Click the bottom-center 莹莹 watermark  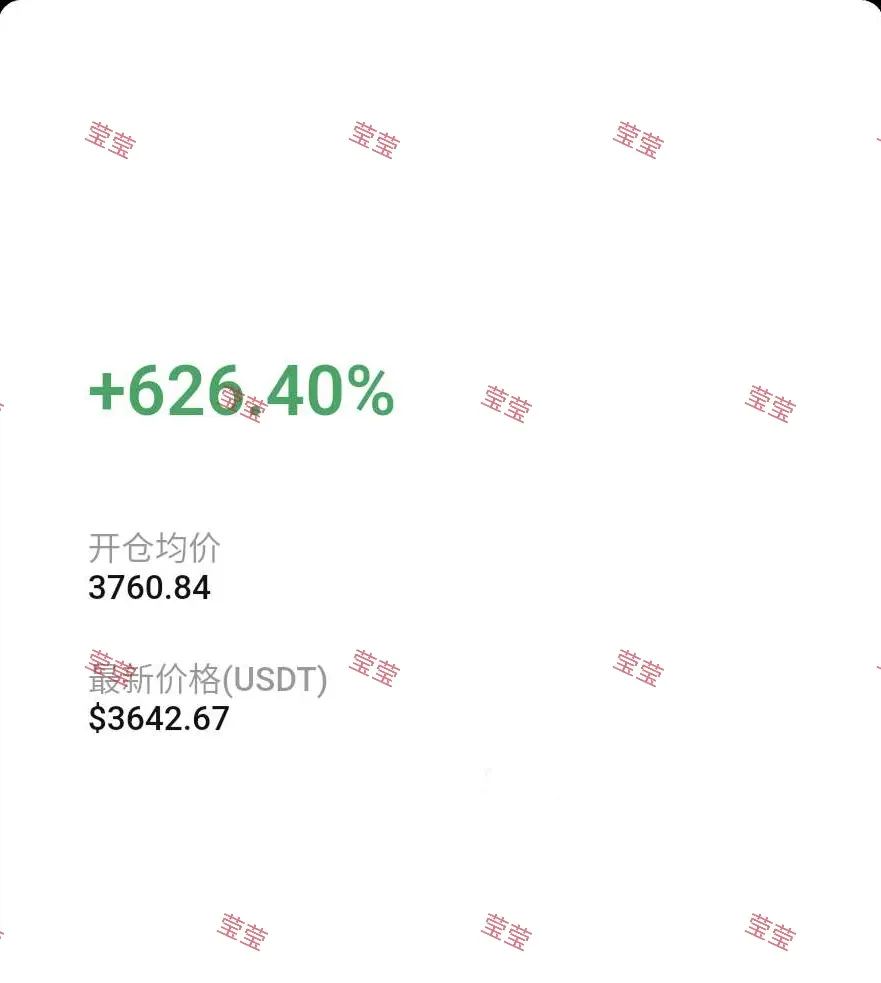click(x=507, y=932)
